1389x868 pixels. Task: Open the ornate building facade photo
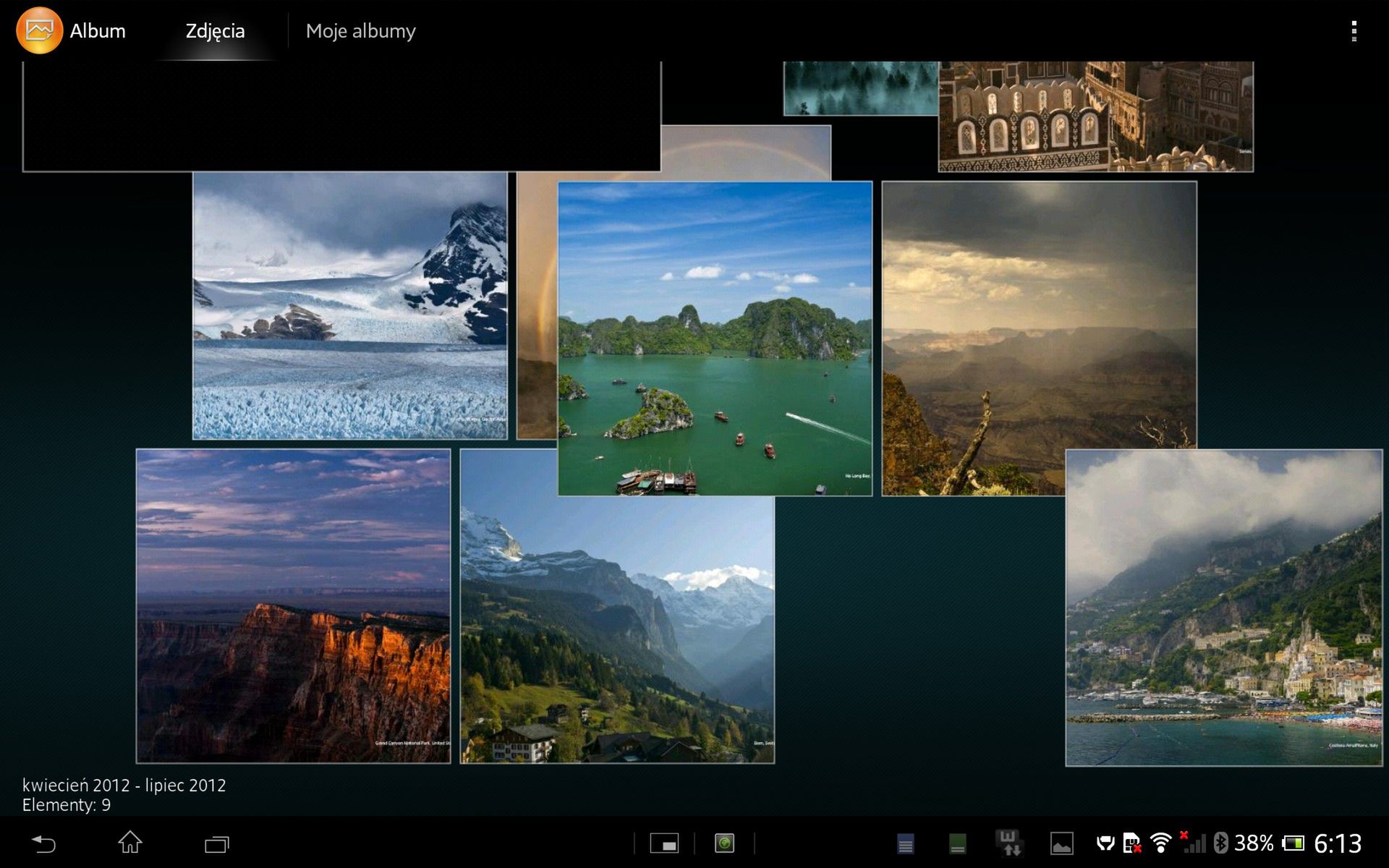pos(1095,116)
